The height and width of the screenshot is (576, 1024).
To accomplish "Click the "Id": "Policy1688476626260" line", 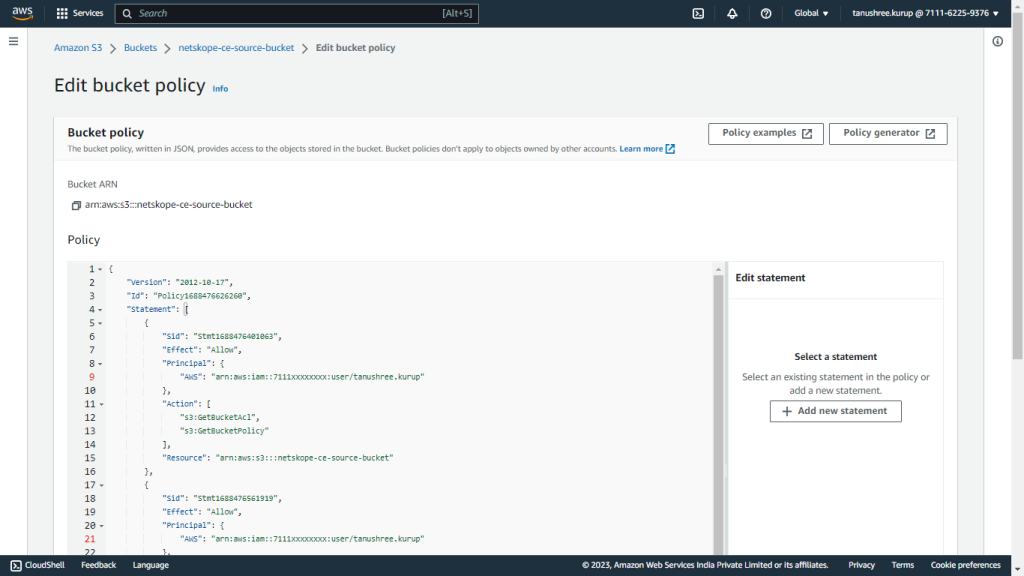I will click(189, 296).
